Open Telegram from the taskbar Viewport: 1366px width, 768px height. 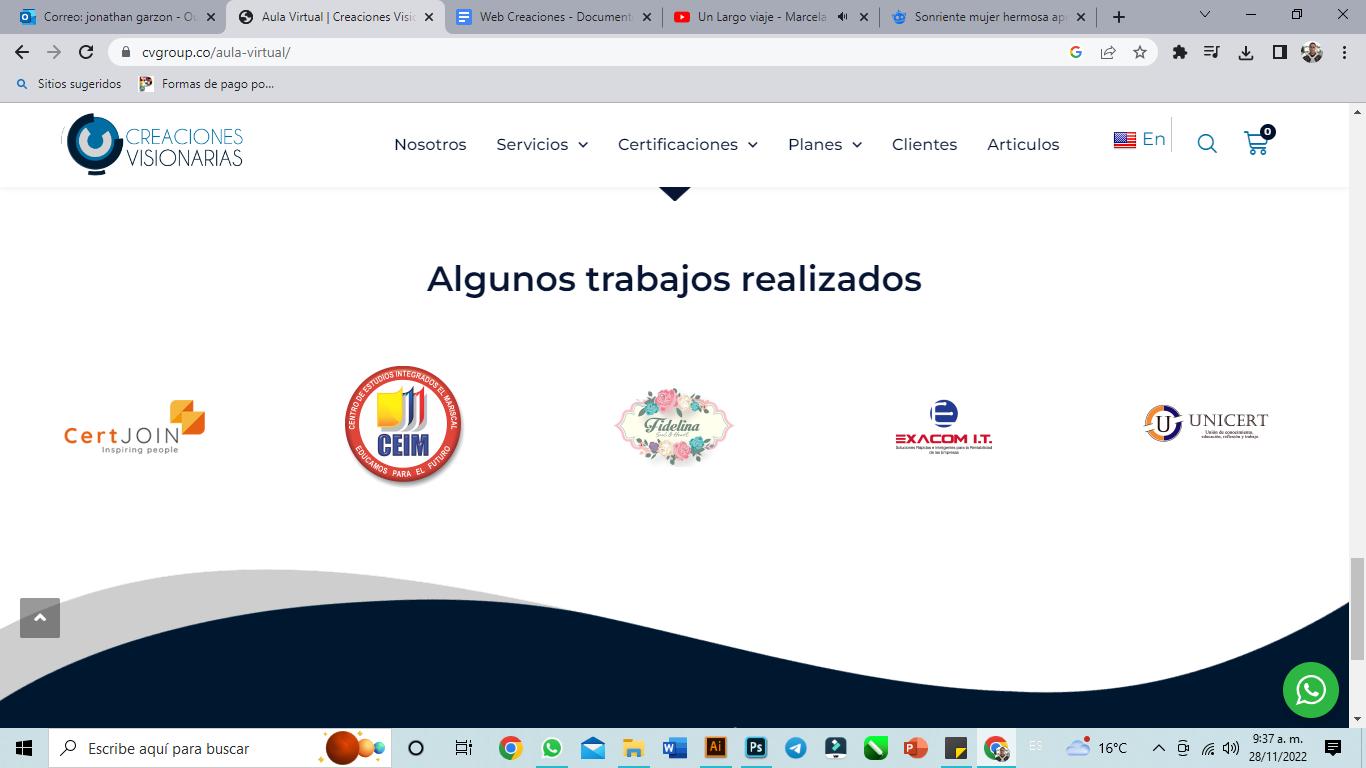(796, 748)
